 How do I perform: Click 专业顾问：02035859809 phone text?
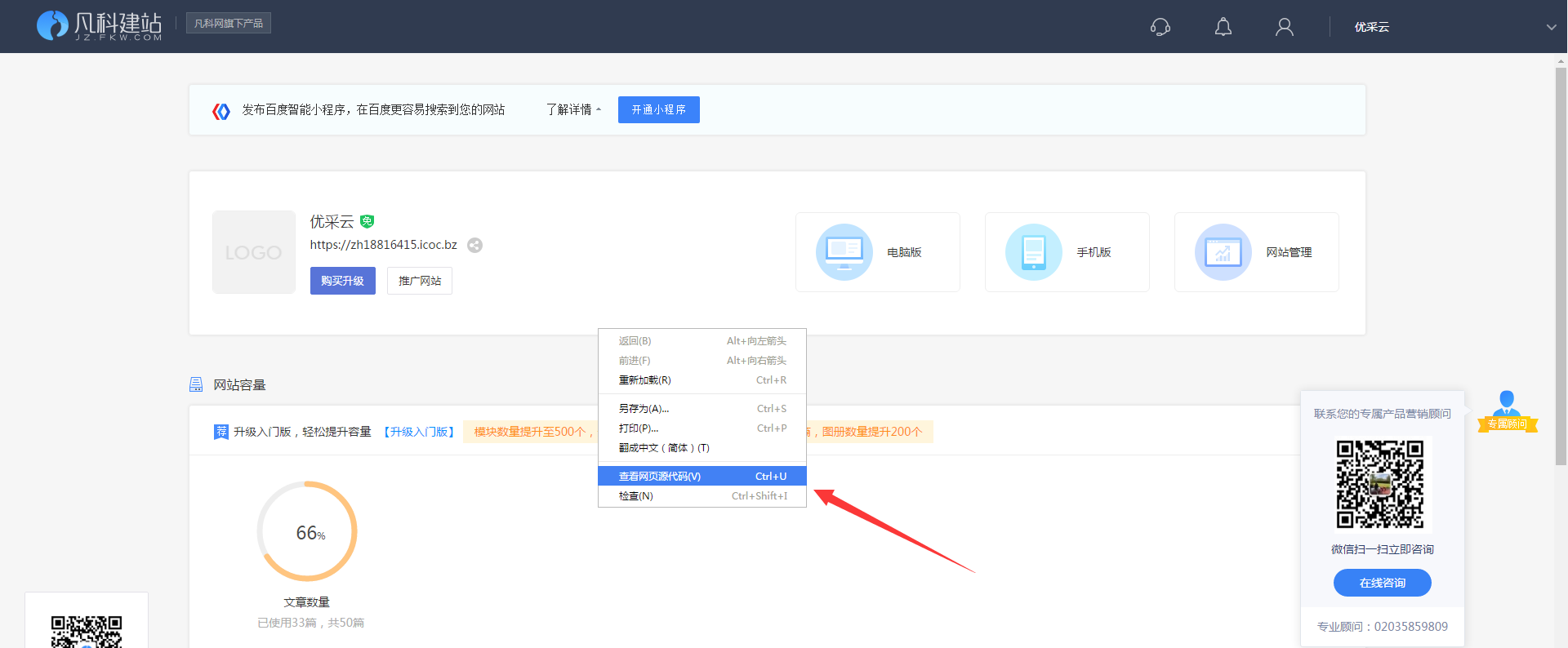[x=1383, y=627]
